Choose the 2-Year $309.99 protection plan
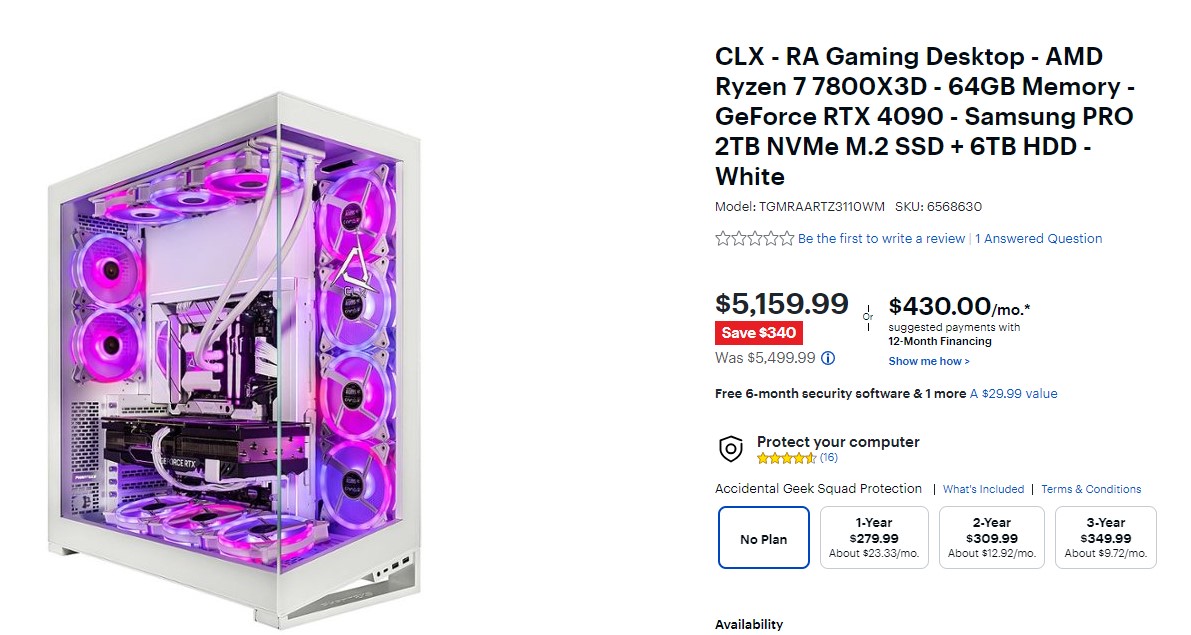The image size is (1191, 635). [x=991, y=538]
